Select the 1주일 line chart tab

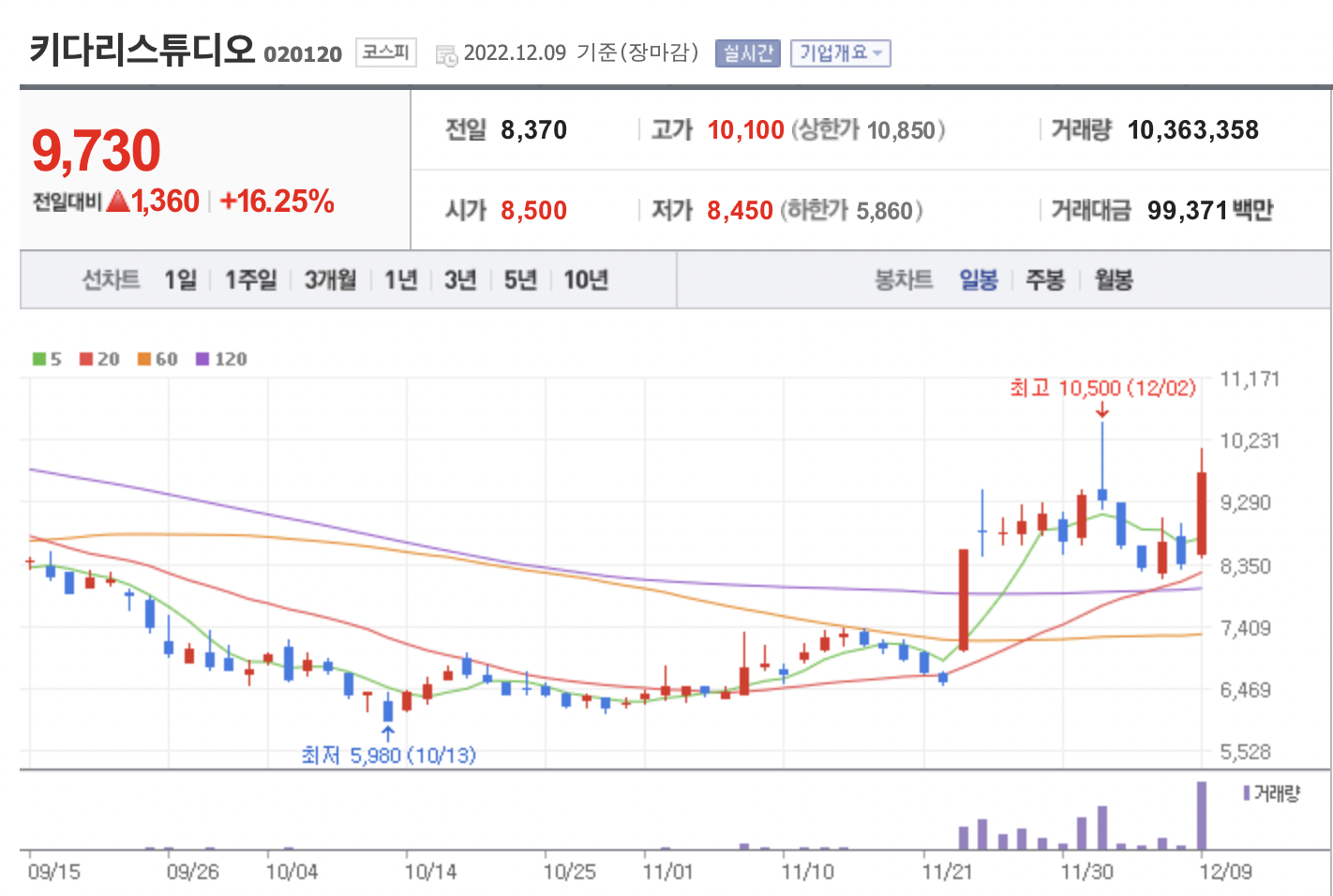pyautogui.click(x=250, y=279)
